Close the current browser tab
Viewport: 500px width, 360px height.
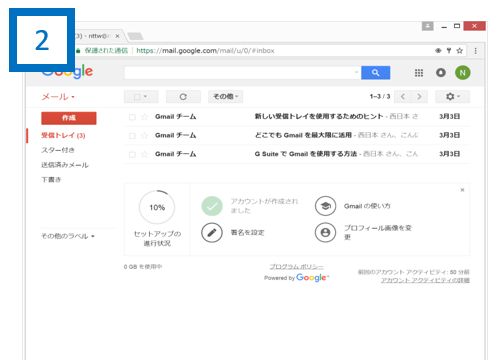(x=117, y=36)
